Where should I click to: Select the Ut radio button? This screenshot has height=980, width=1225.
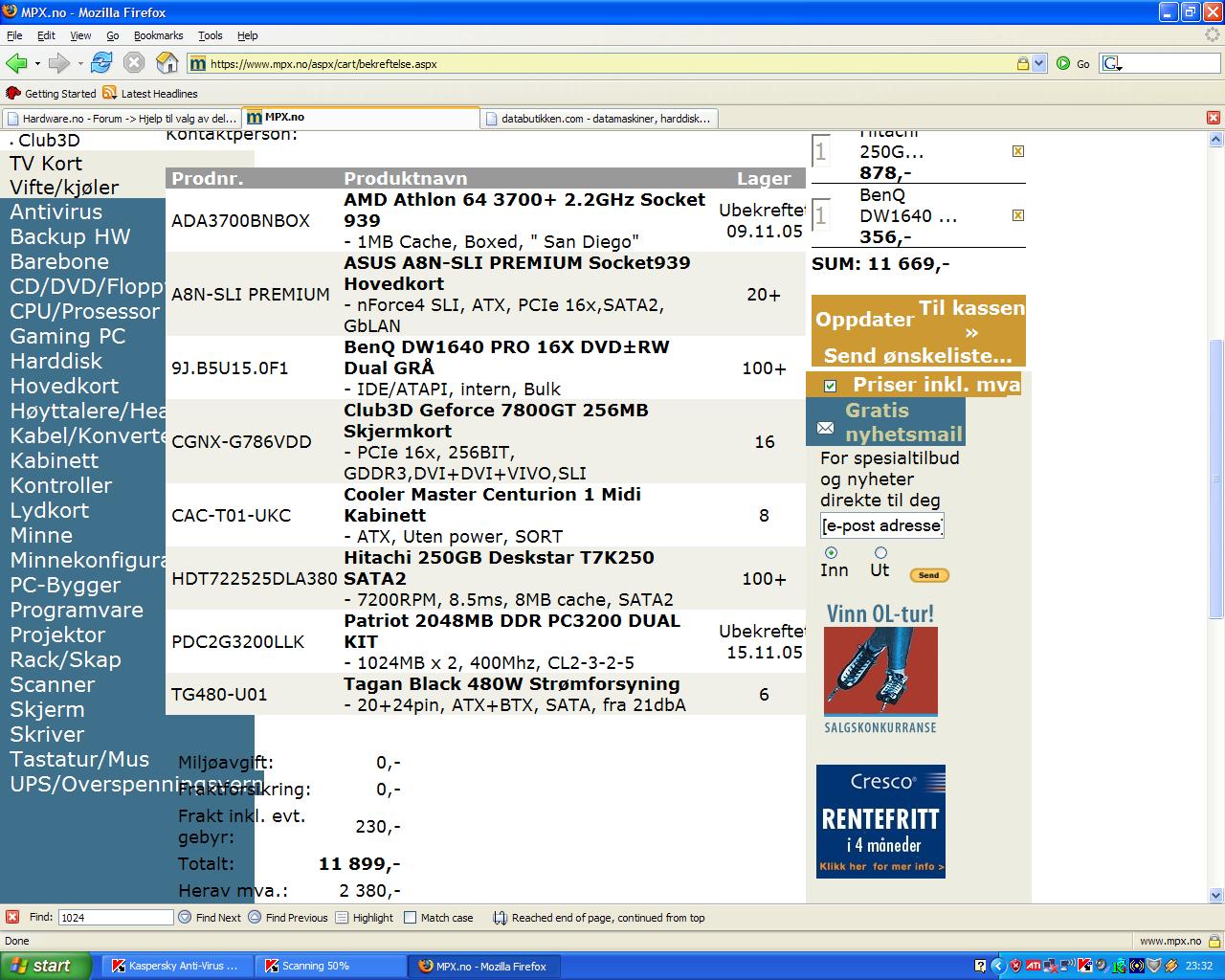coord(880,552)
